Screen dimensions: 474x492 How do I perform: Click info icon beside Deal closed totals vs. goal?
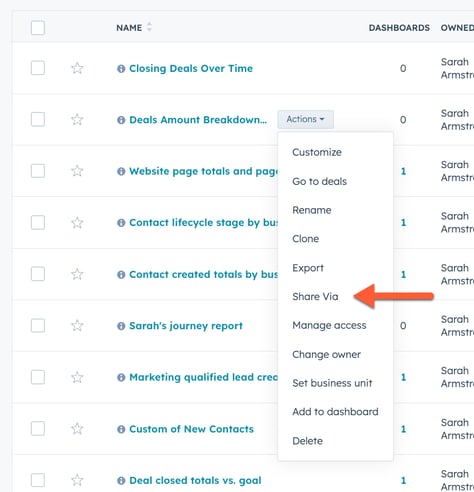tap(121, 481)
